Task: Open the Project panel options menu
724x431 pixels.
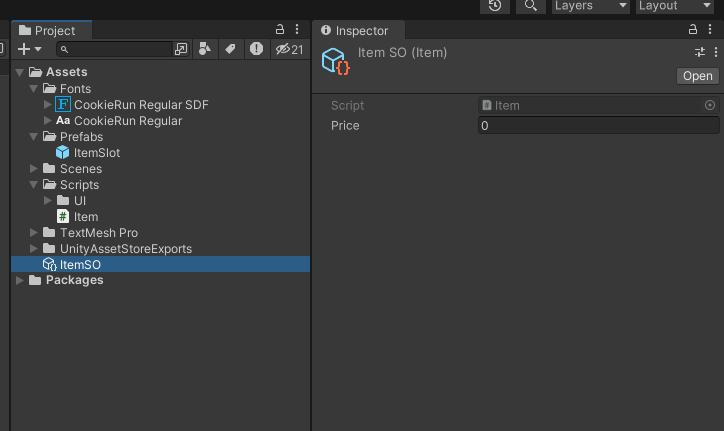Action: click(x=297, y=30)
